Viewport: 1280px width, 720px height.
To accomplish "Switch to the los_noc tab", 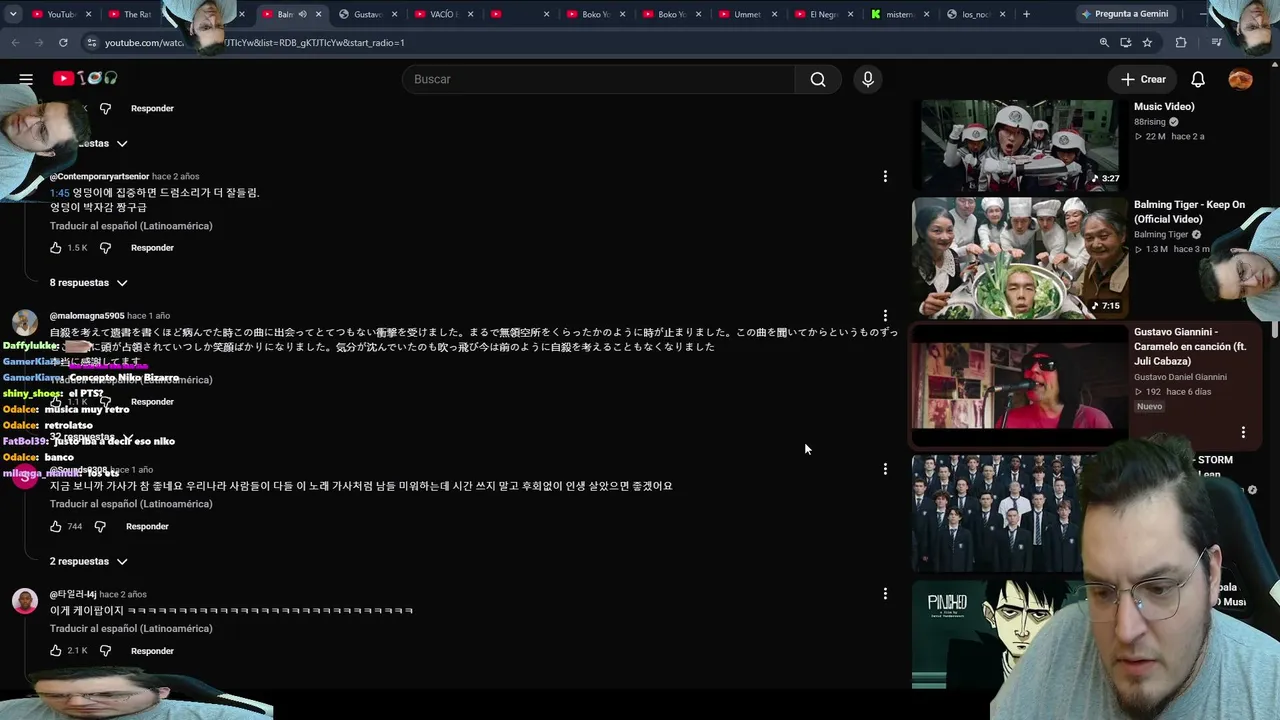I will [977, 14].
